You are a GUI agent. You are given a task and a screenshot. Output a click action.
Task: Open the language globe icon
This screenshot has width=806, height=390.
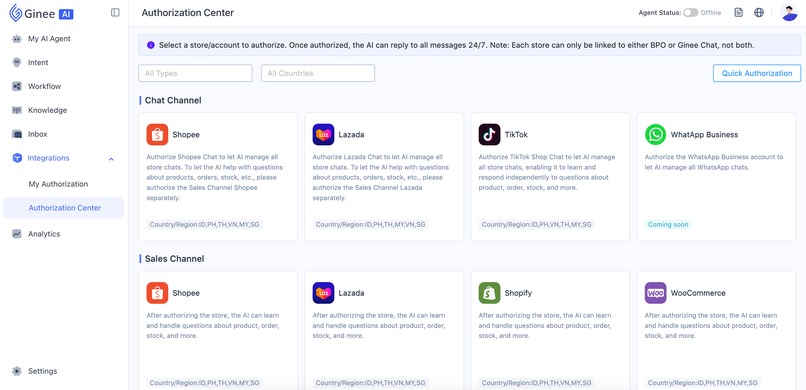(x=759, y=13)
